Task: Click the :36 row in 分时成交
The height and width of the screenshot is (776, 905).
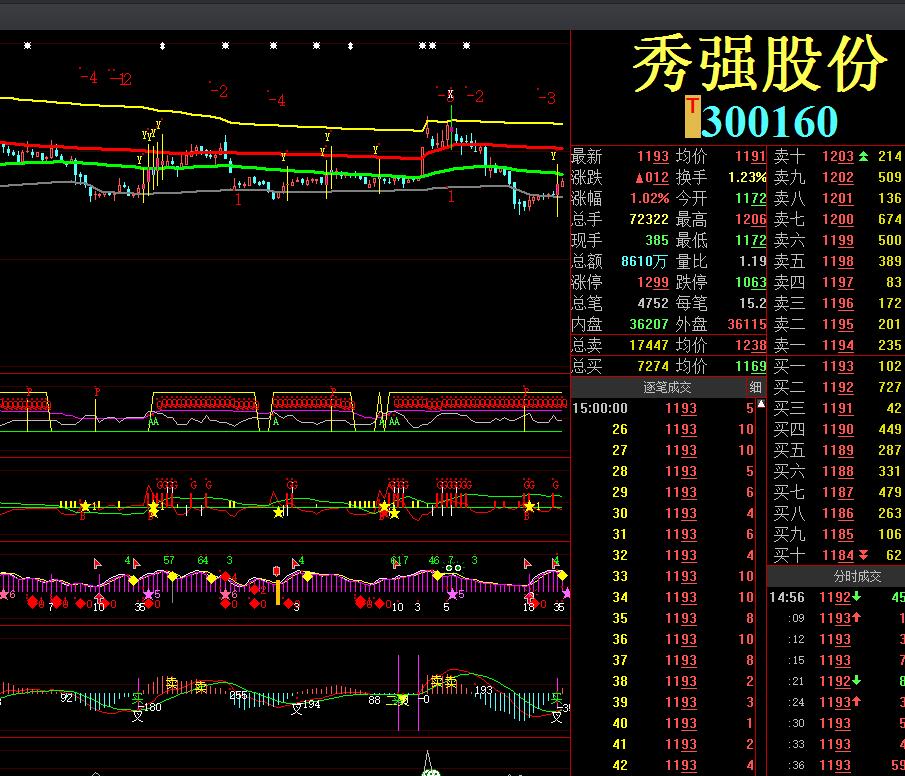Action: (836, 765)
